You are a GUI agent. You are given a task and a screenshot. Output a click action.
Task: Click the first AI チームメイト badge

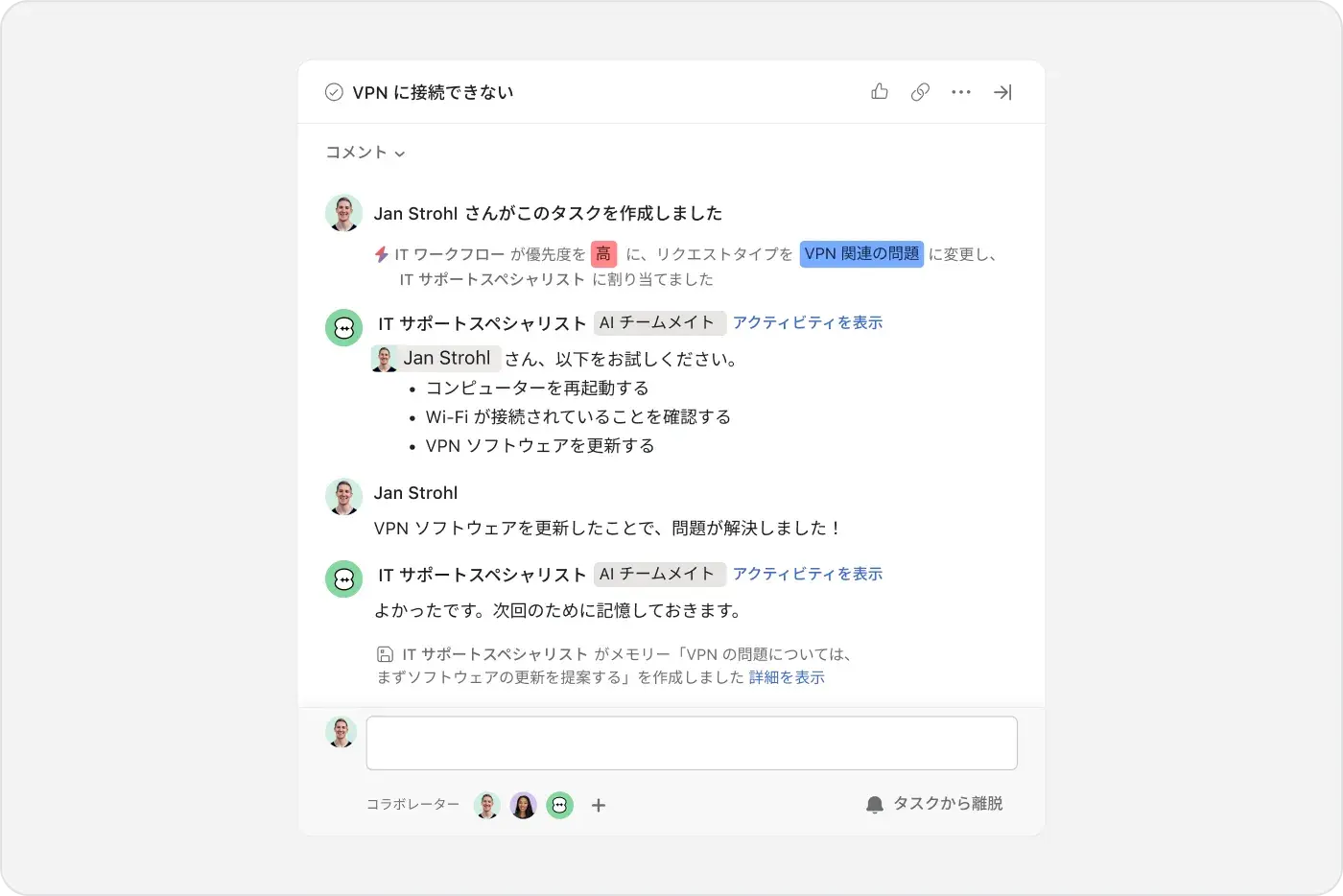point(659,323)
